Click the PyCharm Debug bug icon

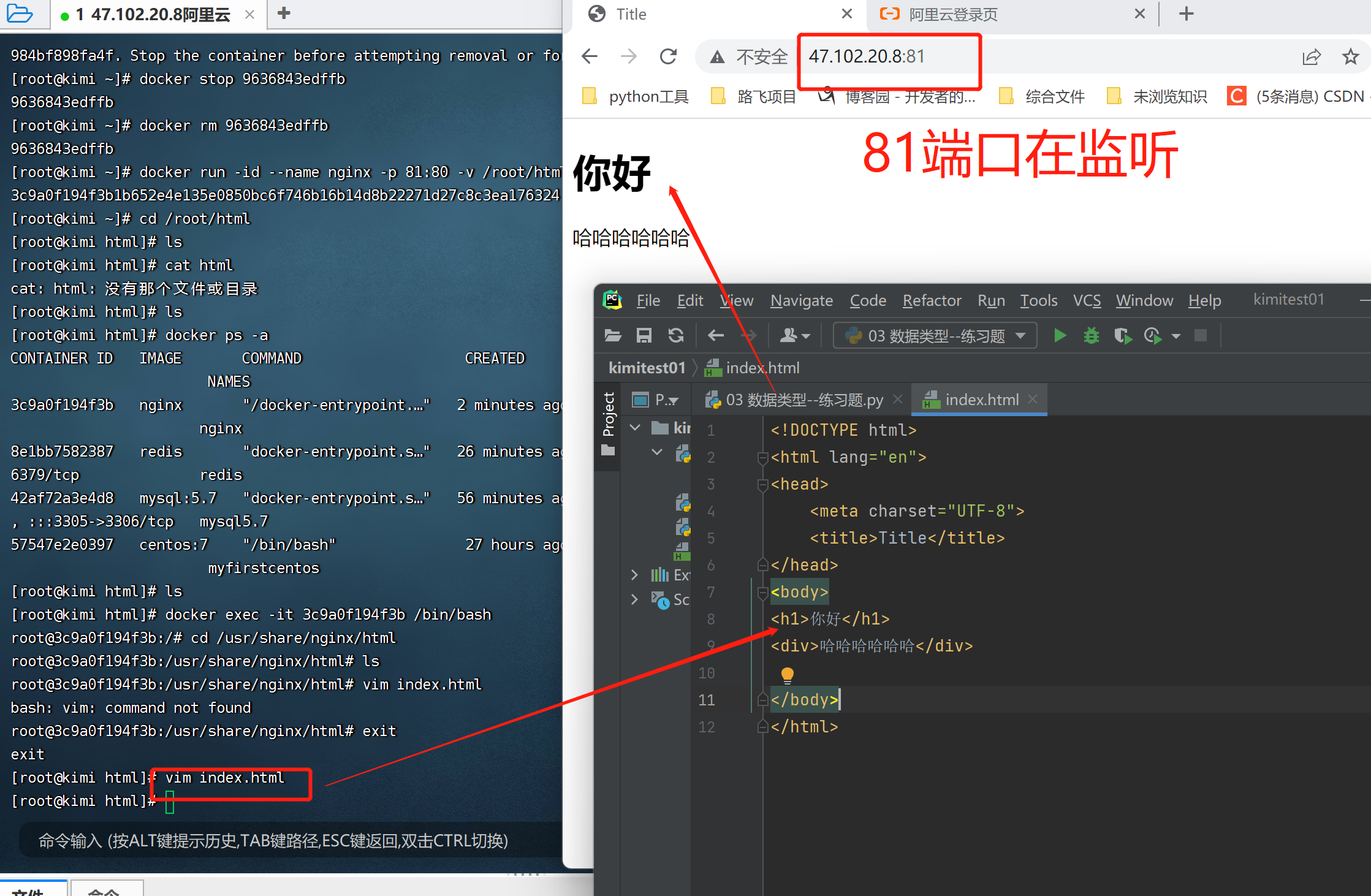pyautogui.click(x=1092, y=336)
